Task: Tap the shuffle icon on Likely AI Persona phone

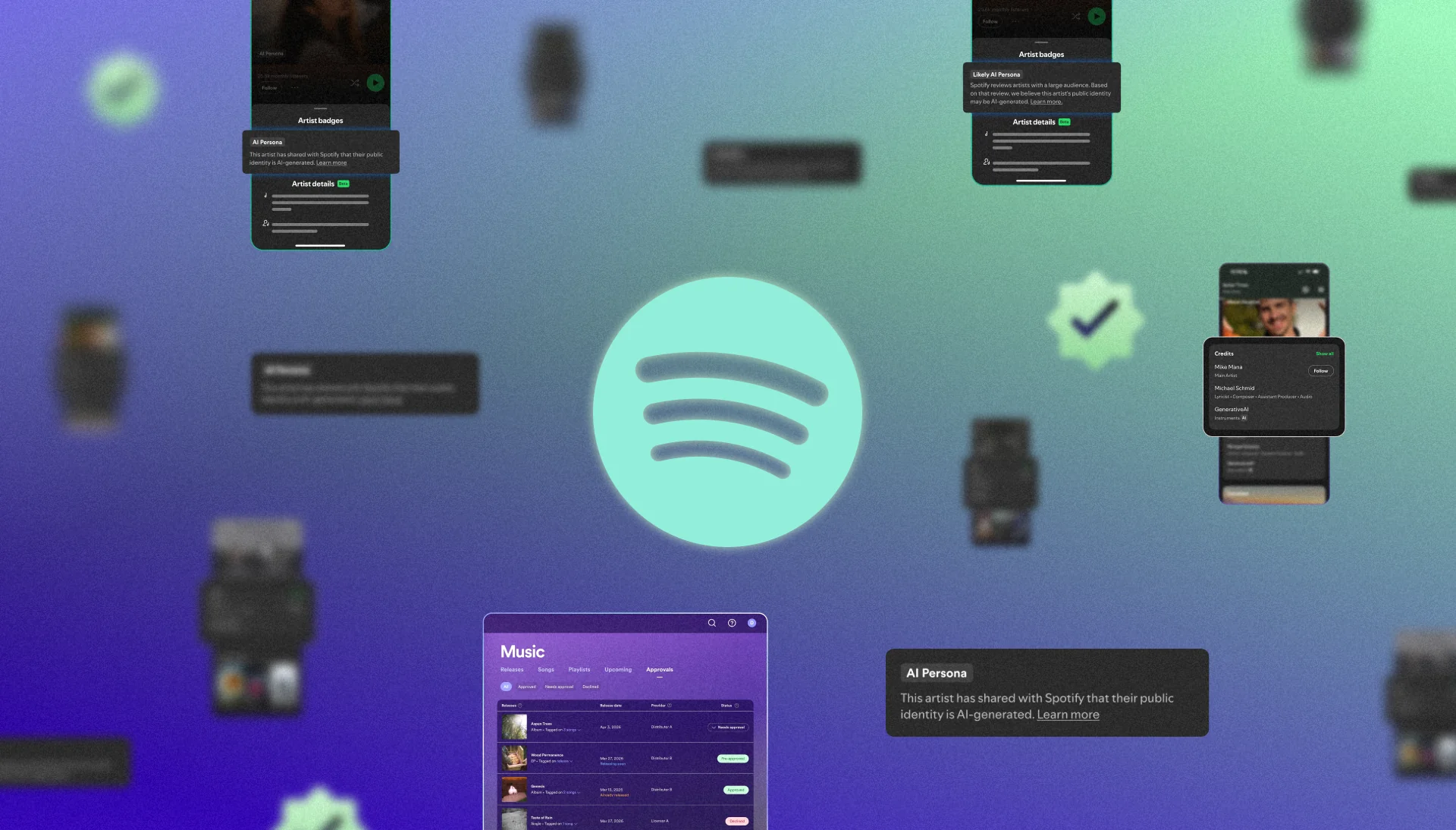Action: pyautogui.click(x=1075, y=16)
